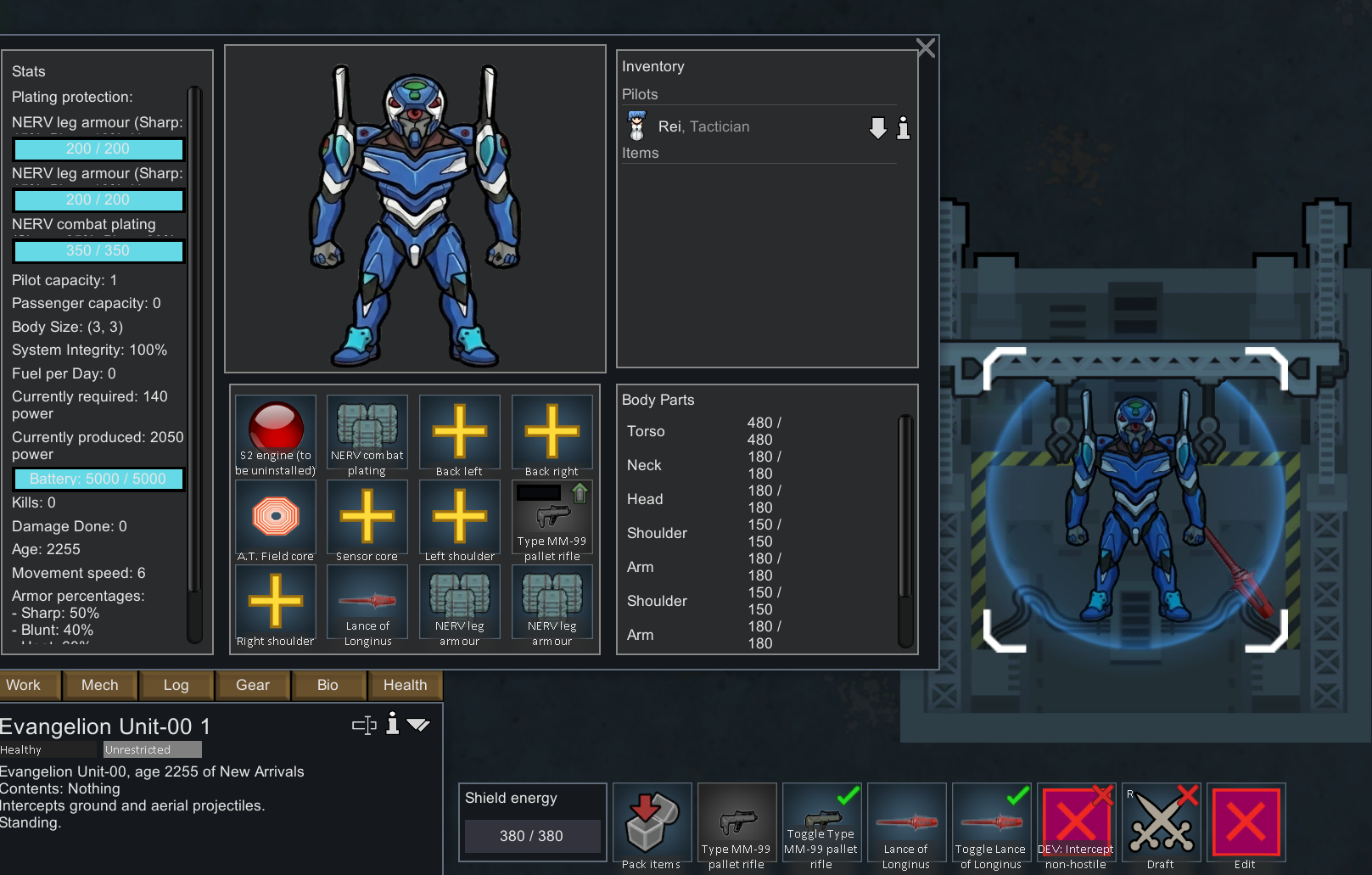Click pilot name Rei, Tactician
Image resolution: width=1372 pixels, height=875 pixels.
point(703,126)
